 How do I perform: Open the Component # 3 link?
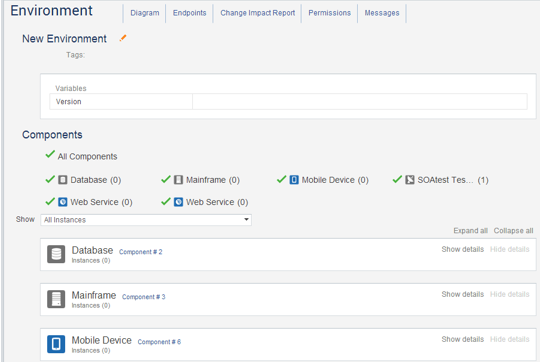(x=144, y=297)
